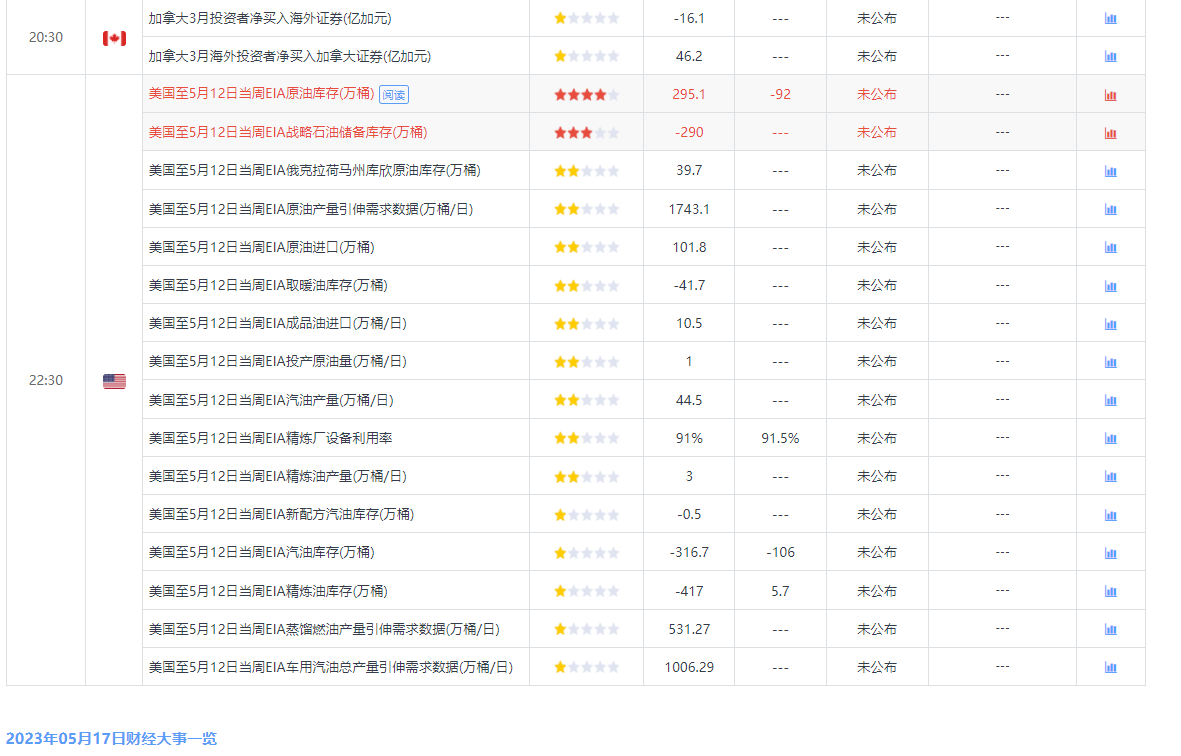The height and width of the screenshot is (756, 1181).
Task: Select 美国至5月12日当周EIA精炼油库存(万桶) text
Action: [268, 591]
